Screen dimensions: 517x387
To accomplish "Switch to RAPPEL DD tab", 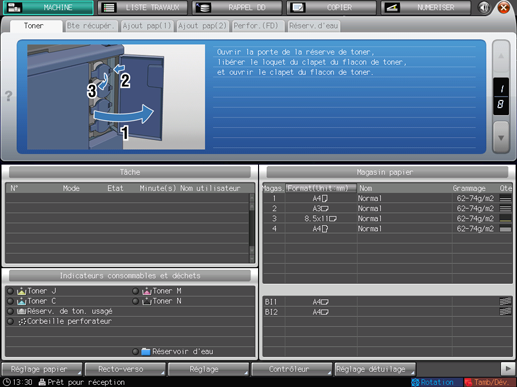I will tap(237, 7).
